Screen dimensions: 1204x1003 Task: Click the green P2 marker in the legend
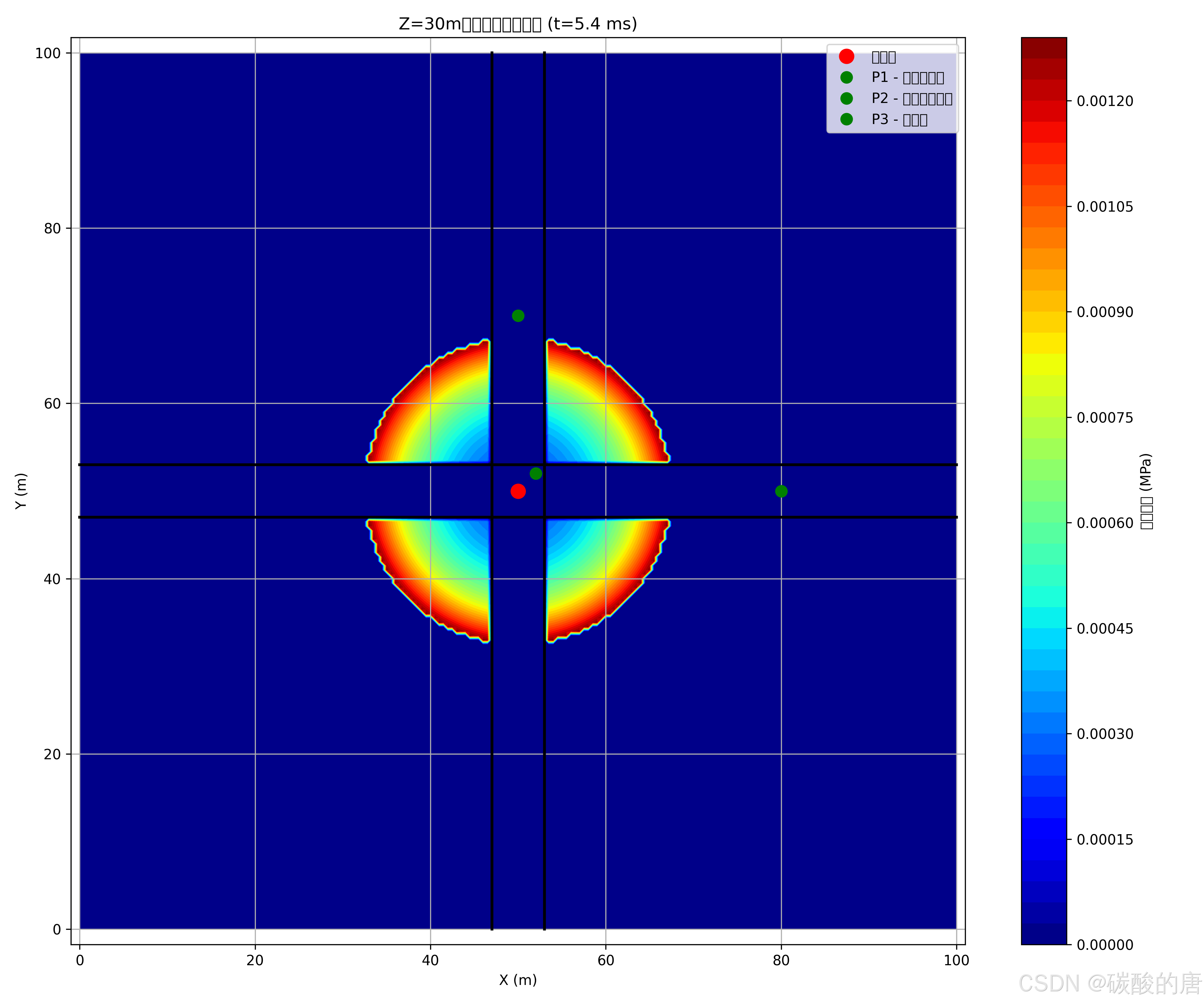[x=846, y=99]
